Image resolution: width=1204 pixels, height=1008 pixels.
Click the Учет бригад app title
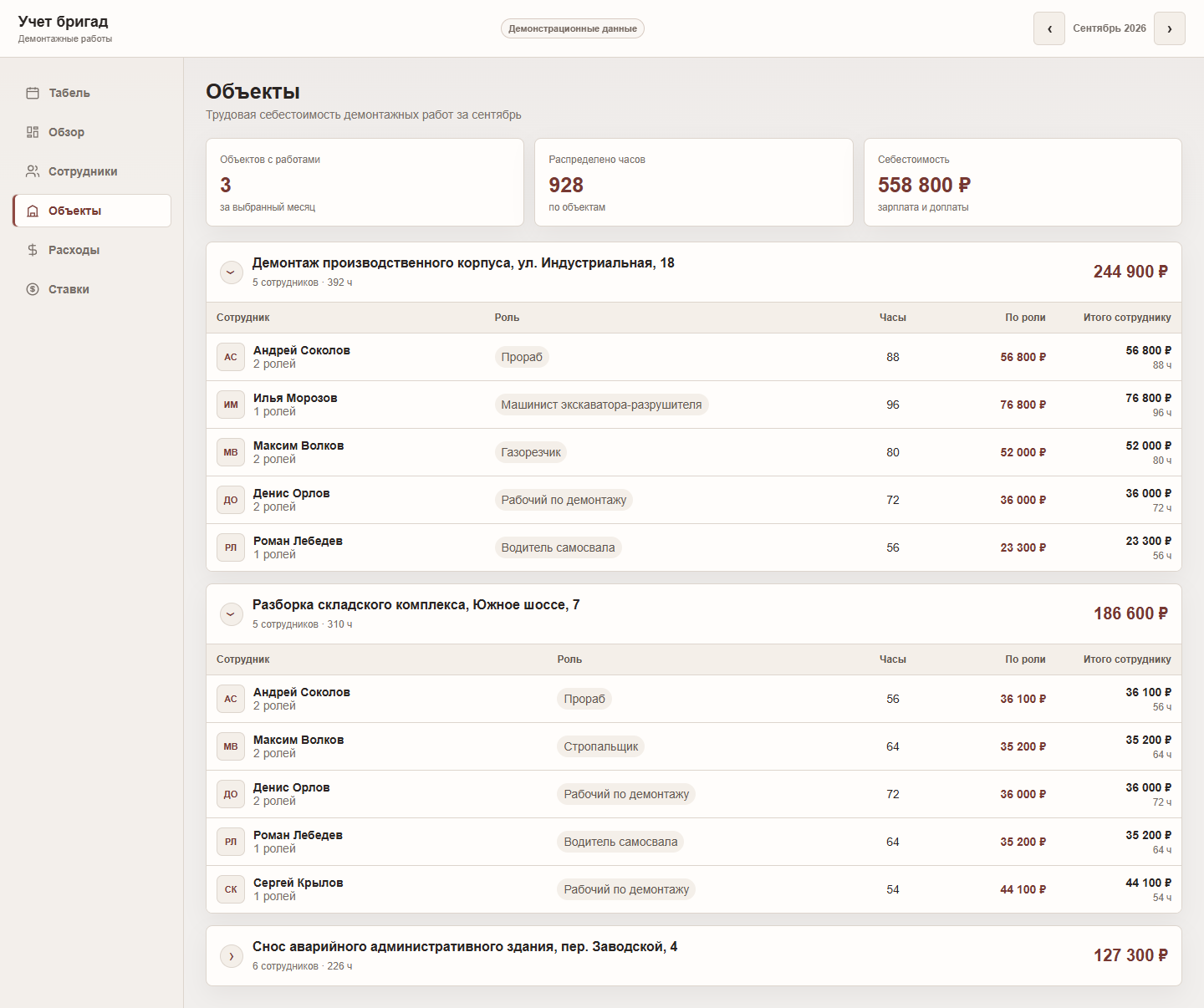pos(64,22)
